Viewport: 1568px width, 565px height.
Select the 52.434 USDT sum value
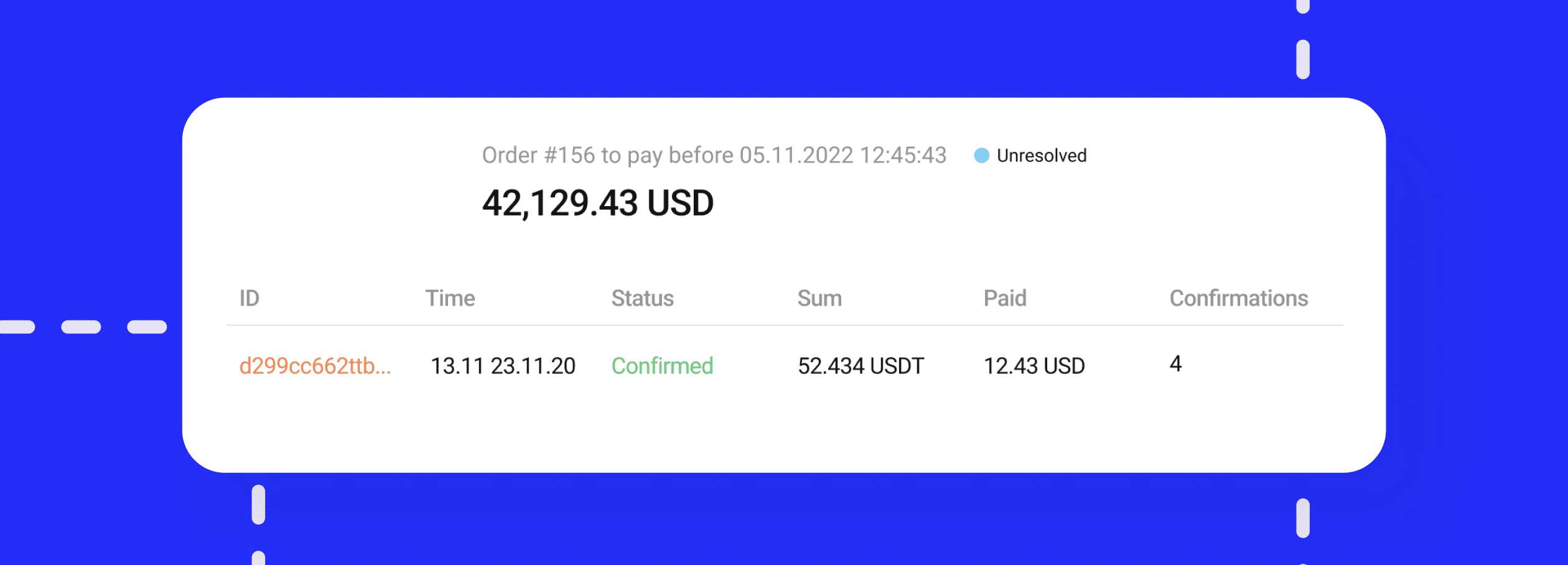(x=861, y=366)
